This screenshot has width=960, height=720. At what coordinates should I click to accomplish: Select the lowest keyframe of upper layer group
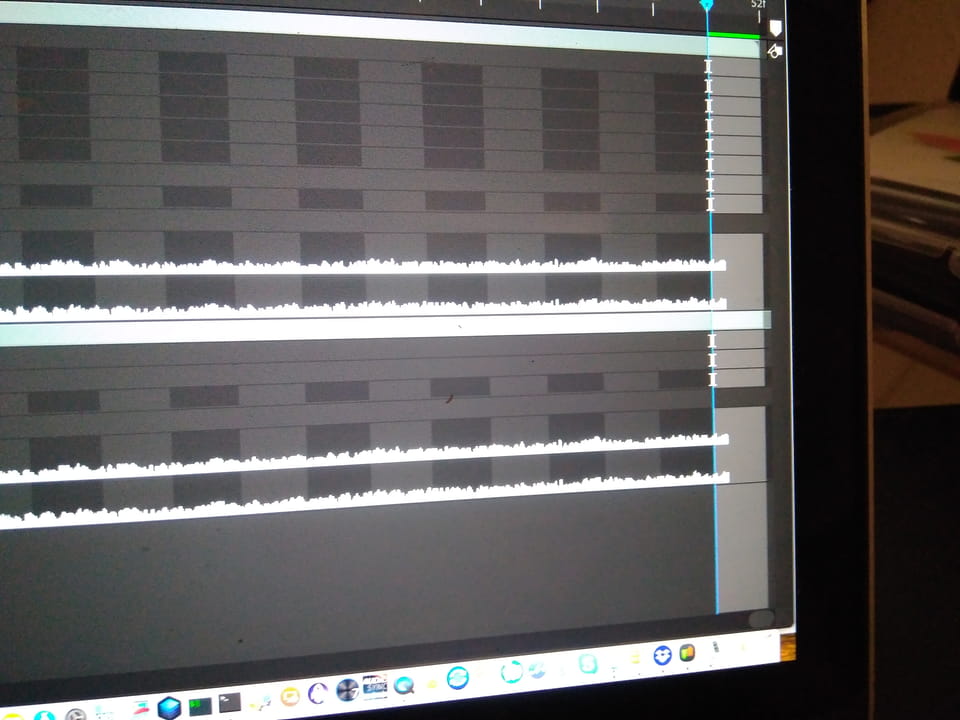(711, 204)
